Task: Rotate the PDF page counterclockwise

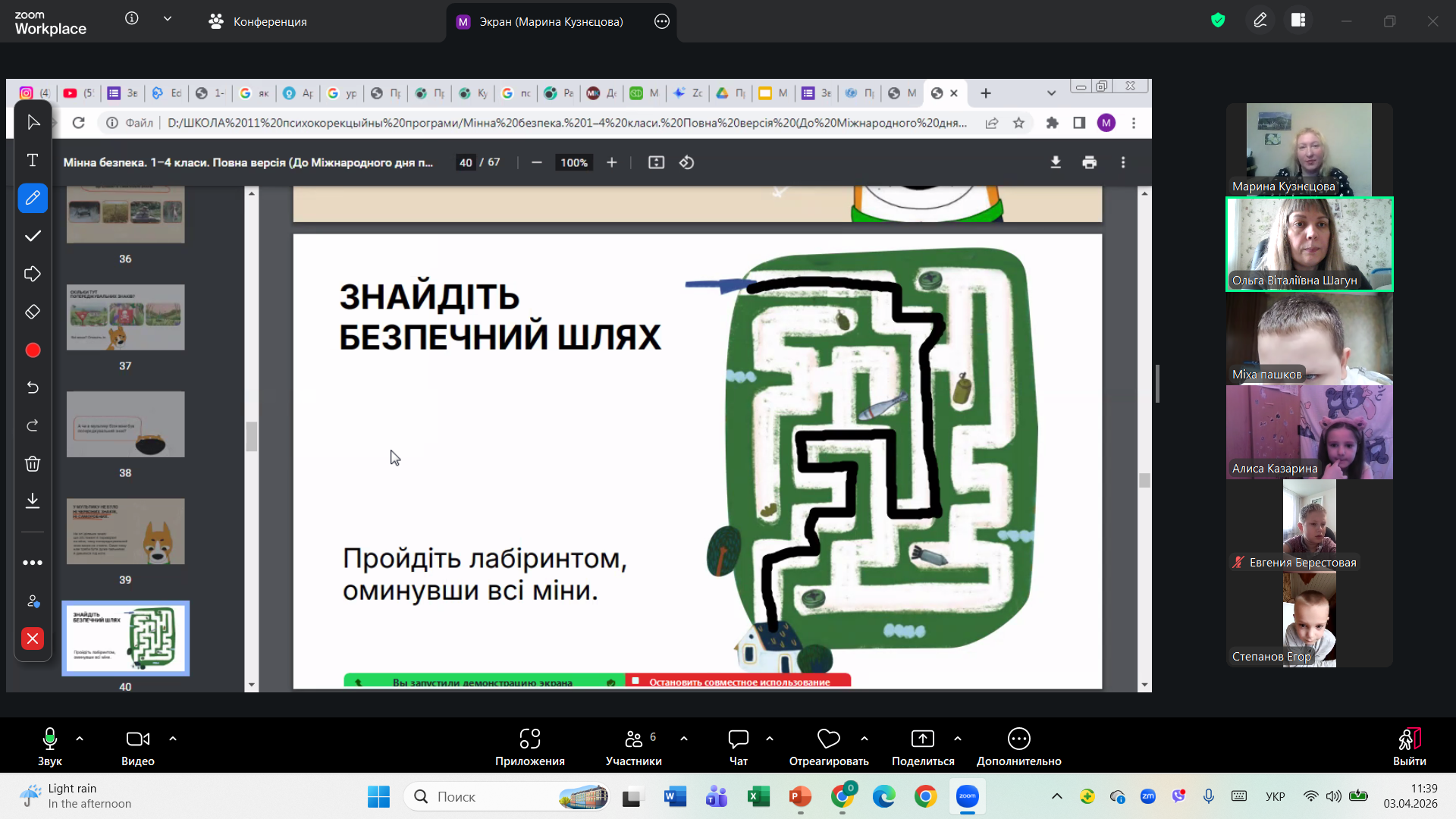Action: pyautogui.click(x=686, y=162)
